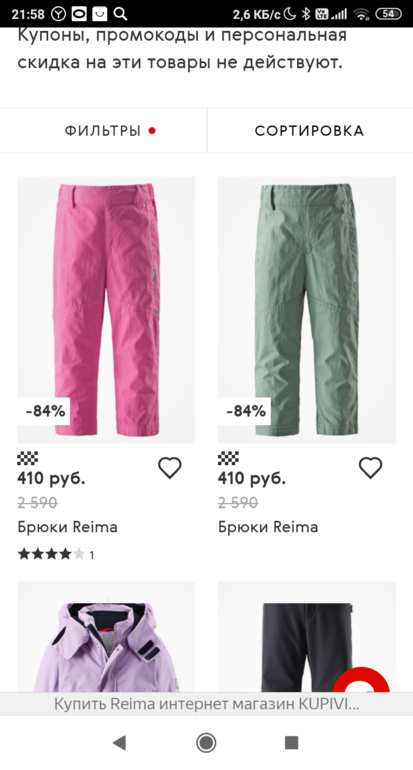View the four-star rating reviews

[x=56, y=555]
